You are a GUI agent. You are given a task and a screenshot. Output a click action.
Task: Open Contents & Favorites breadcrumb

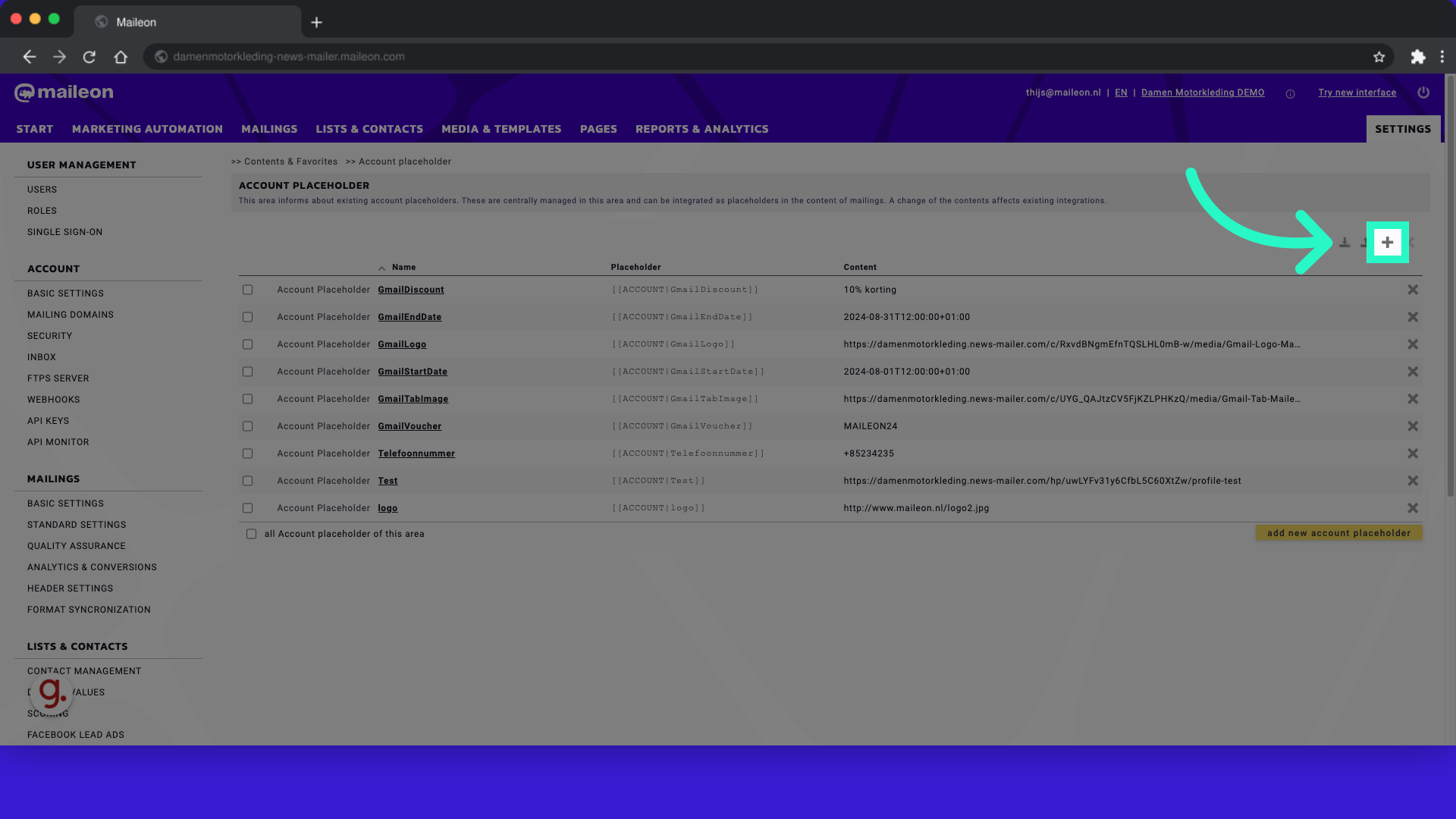coord(290,162)
